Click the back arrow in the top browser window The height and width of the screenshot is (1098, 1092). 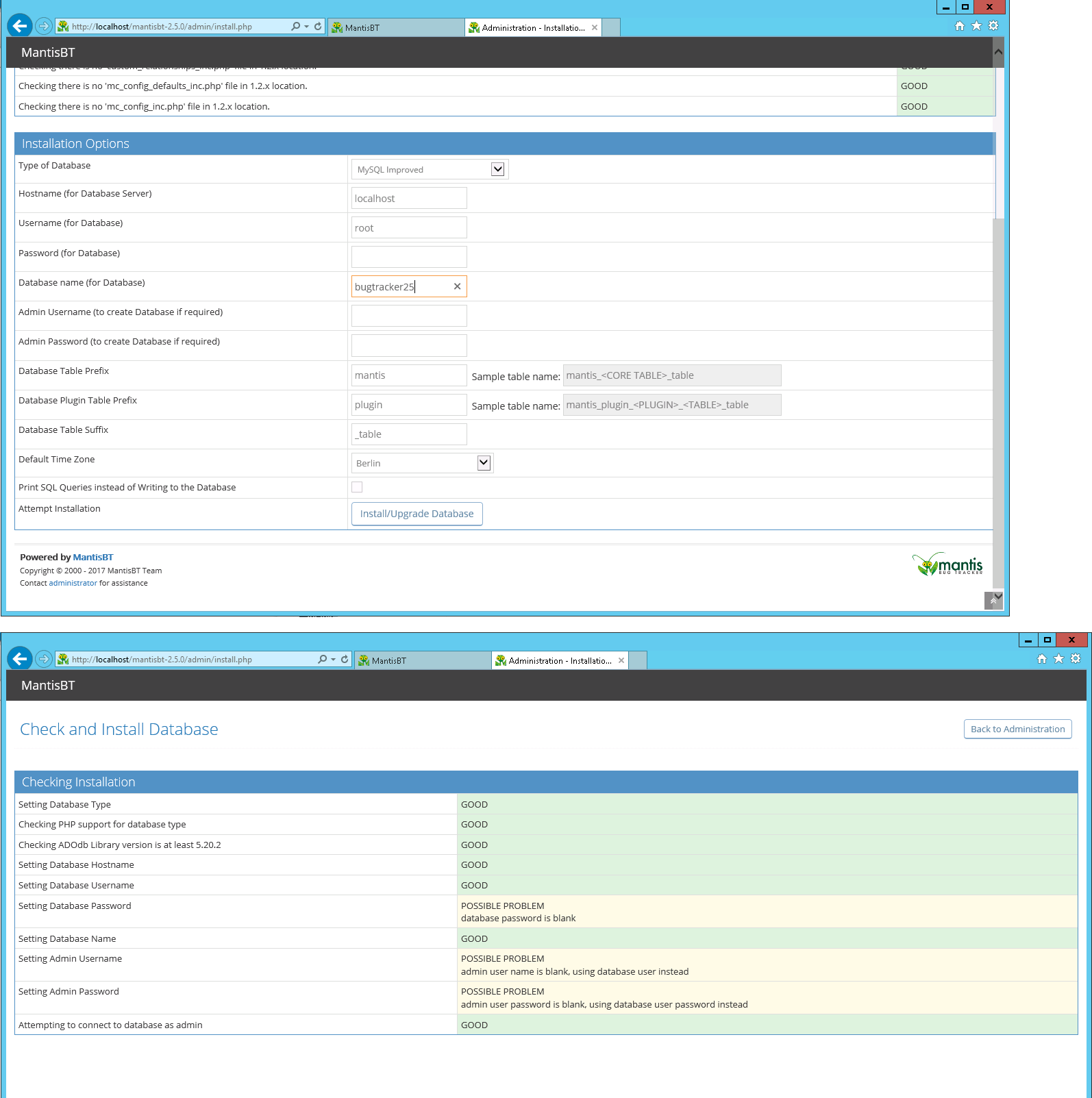pos(20,26)
